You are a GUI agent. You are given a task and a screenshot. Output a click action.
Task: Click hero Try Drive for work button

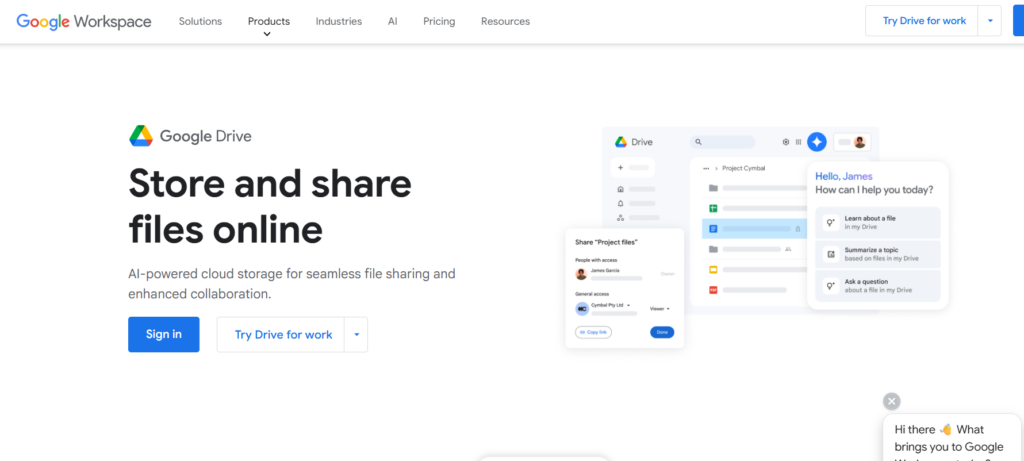point(283,335)
